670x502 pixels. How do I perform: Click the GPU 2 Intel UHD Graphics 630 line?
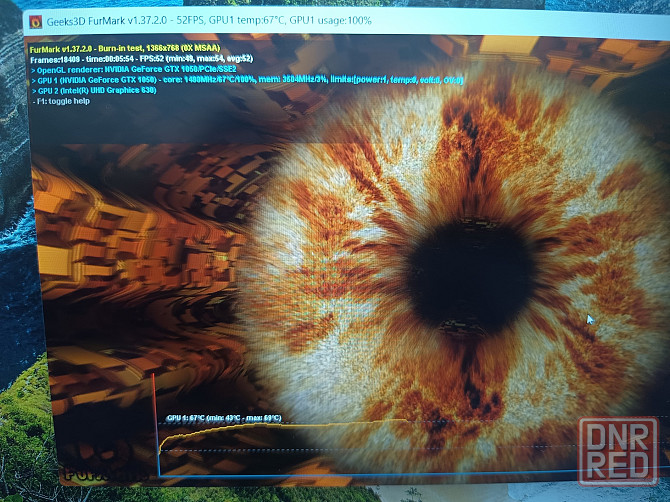[x=94, y=91]
